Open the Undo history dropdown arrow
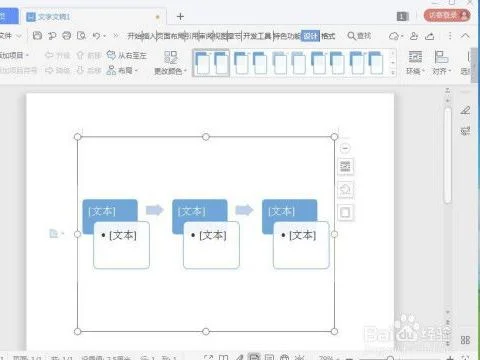This screenshot has width=480, height=360. 105,36
